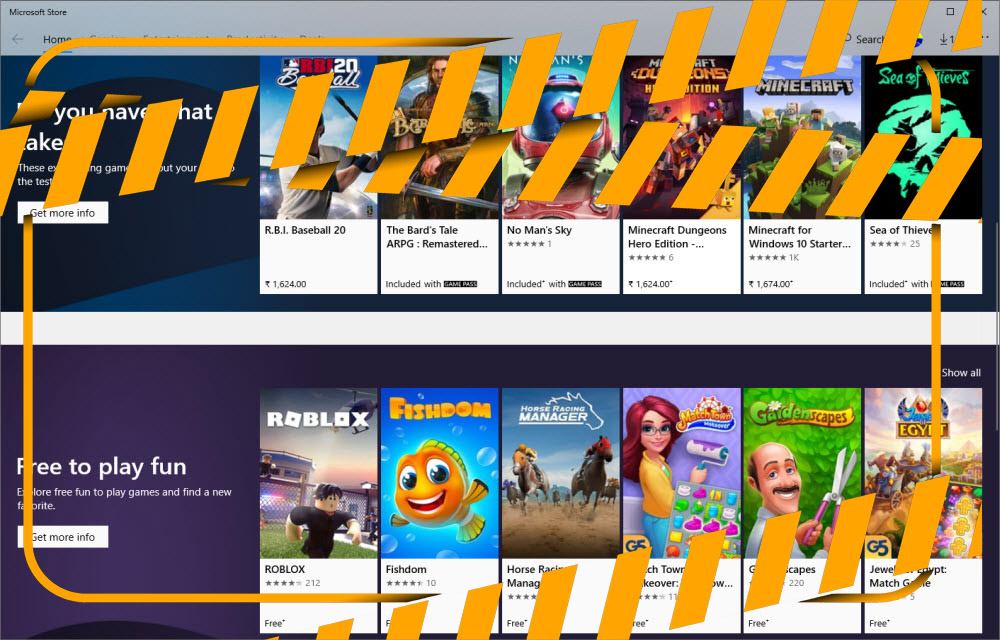Open the ROBLOX game thumbnail

click(x=318, y=473)
